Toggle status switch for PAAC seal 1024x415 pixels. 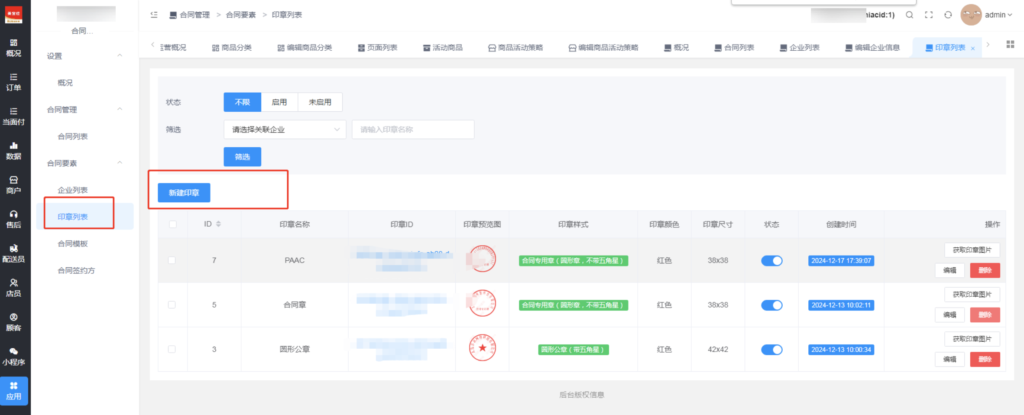pos(772,261)
